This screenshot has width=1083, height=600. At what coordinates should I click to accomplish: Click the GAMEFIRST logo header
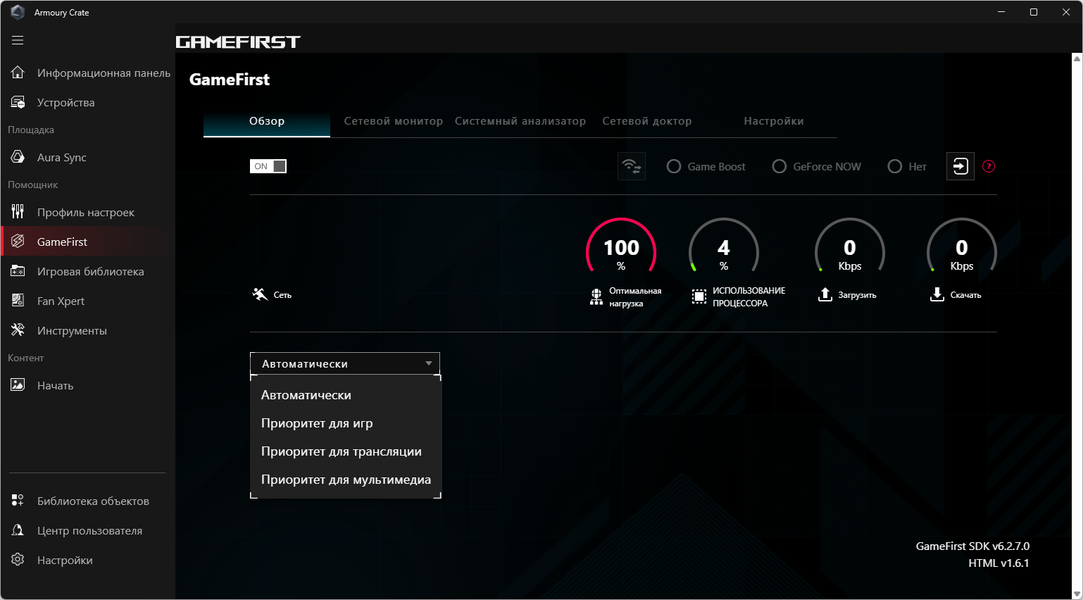[x=238, y=42]
